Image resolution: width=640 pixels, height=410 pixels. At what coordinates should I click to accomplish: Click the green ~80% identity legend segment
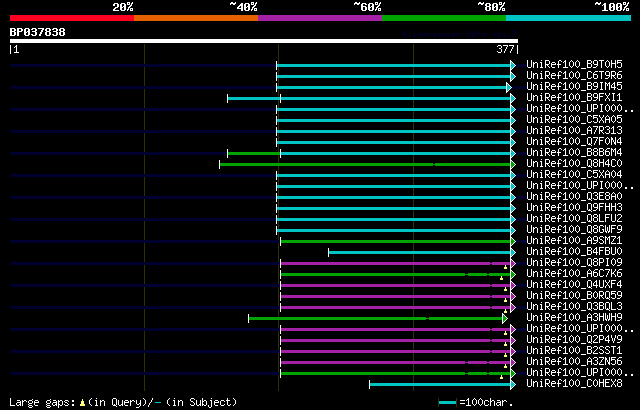pos(444,18)
